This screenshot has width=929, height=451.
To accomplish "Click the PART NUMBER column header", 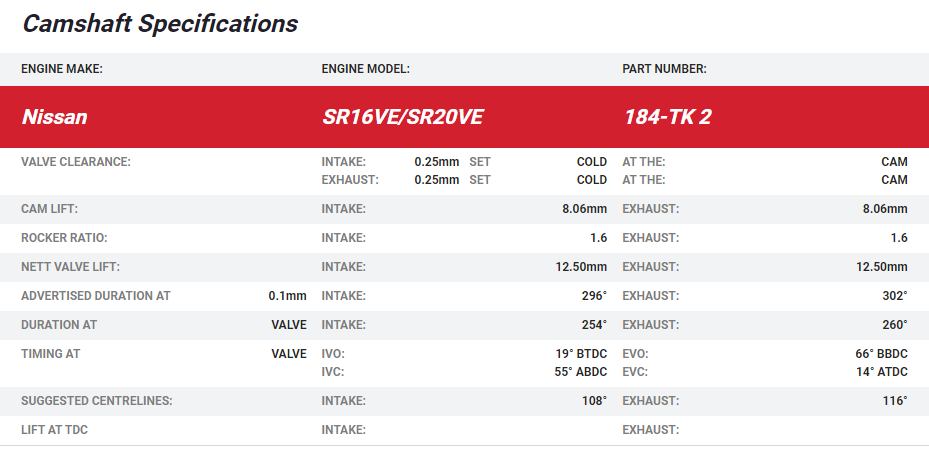I will pyautogui.click(x=664, y=69).
